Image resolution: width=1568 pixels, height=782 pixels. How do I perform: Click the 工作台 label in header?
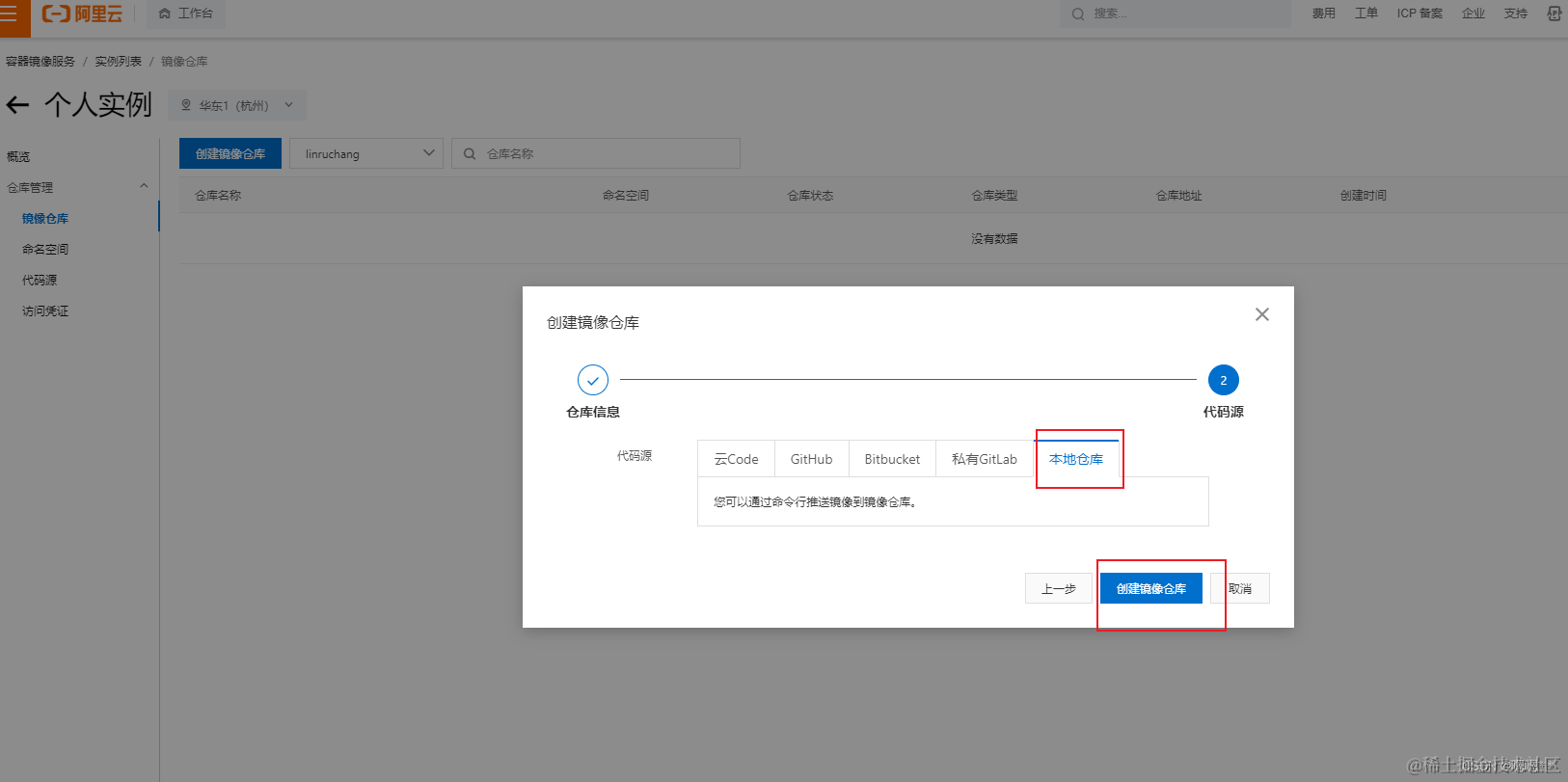point(196,13)
